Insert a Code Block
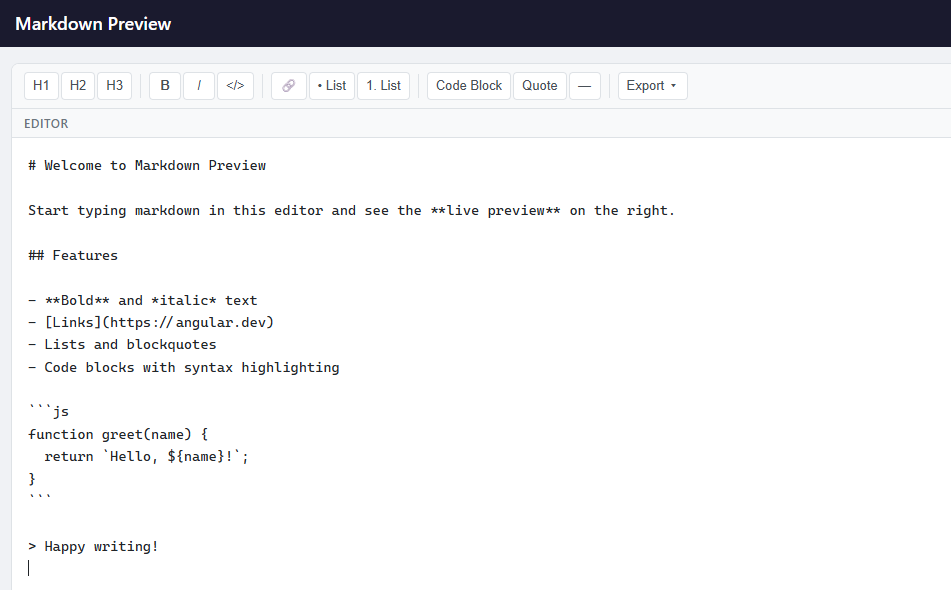The width and height of the screenshot is (951, 590). tap(469, 85)
